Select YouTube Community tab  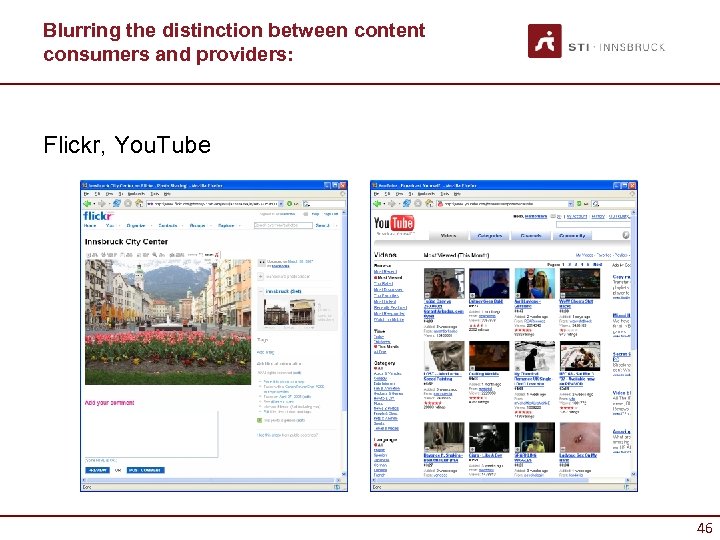click(x=572, y=236)
